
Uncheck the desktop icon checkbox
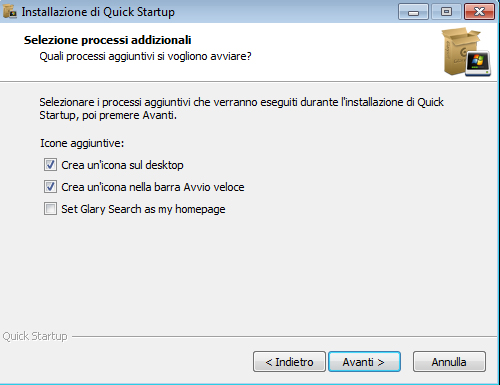(x=50, y=165)
